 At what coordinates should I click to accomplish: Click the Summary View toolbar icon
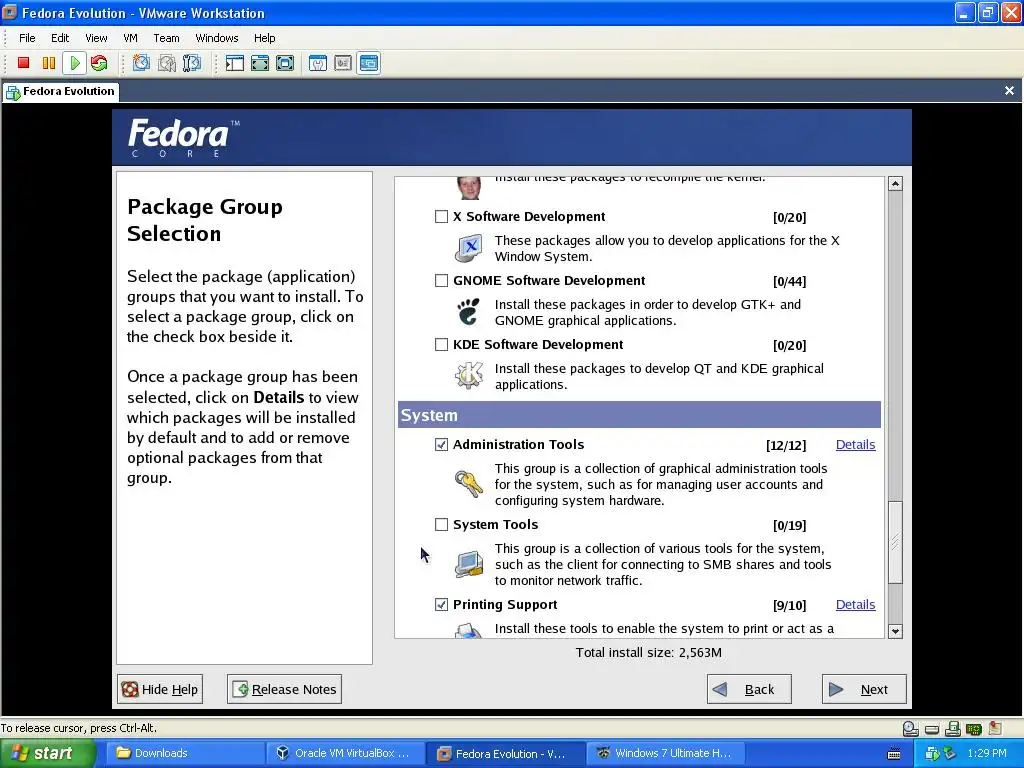(318, 63)
